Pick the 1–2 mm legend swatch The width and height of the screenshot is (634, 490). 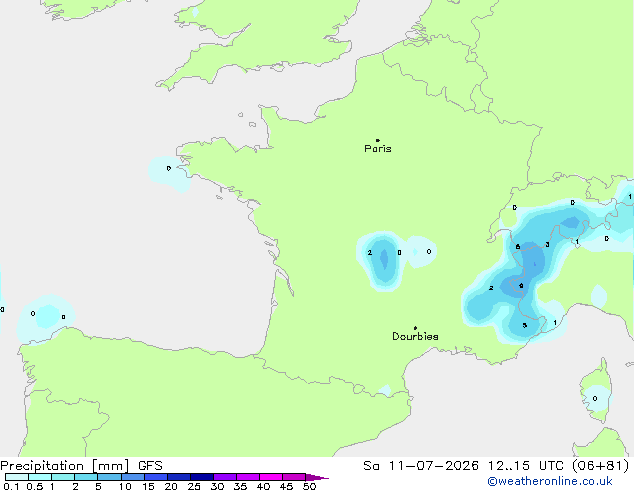point(63,477)
